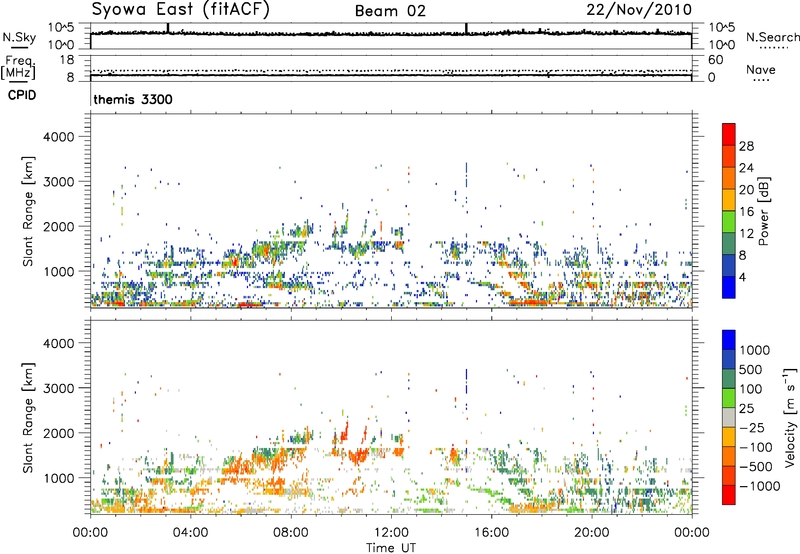
Task: Click the gray segment of the Velocity colorbar
Action: [729, 417]
